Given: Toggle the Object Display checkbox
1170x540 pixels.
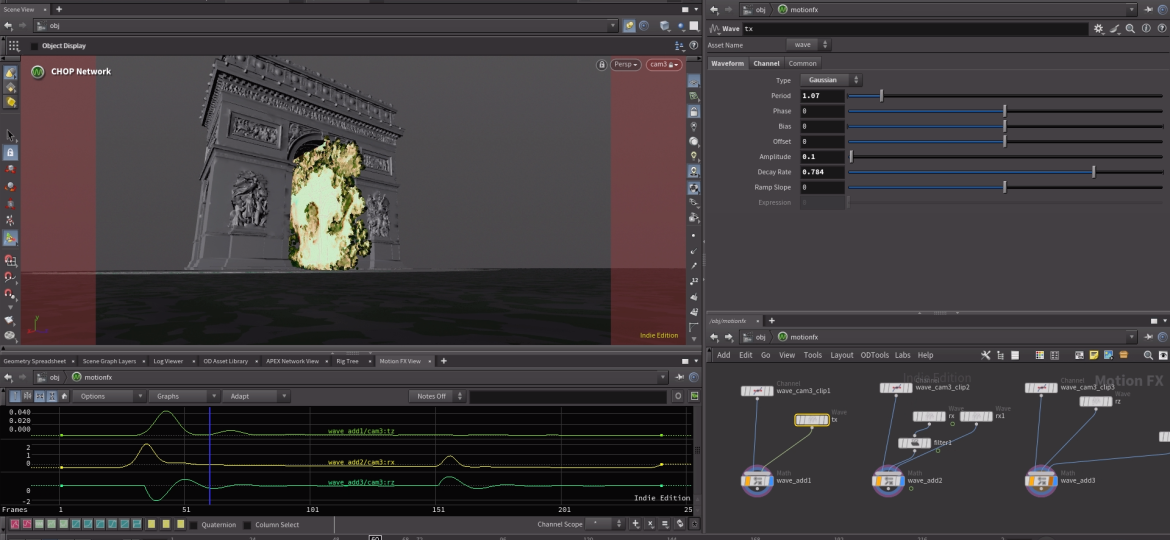Looking at the screenshot, I should (34, 46).
